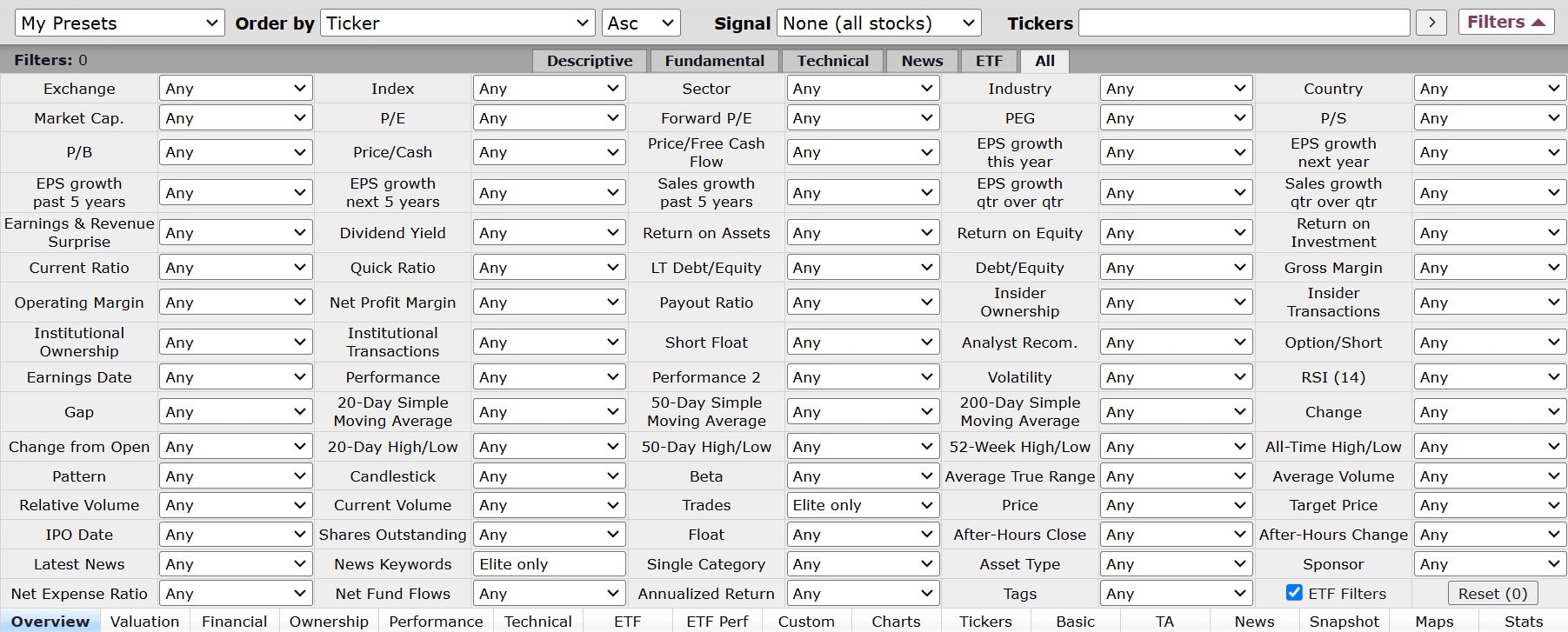Choose the Country filter dropdown

pyautogui.click(x=1489, y=89)
